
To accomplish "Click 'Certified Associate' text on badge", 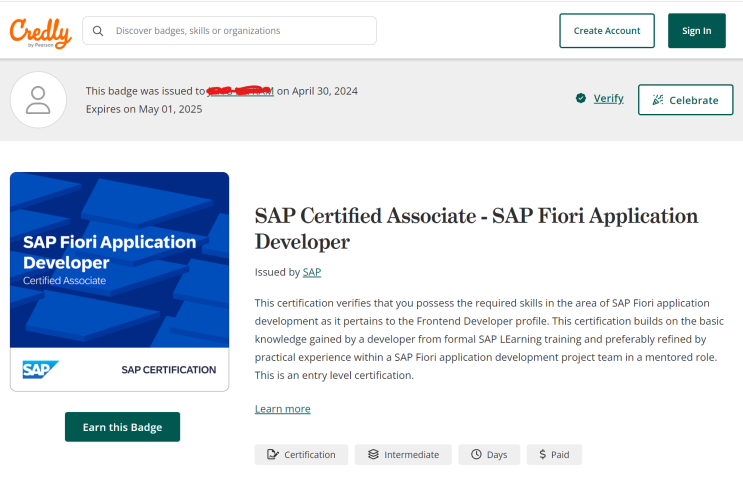I will tap(64, 281).
